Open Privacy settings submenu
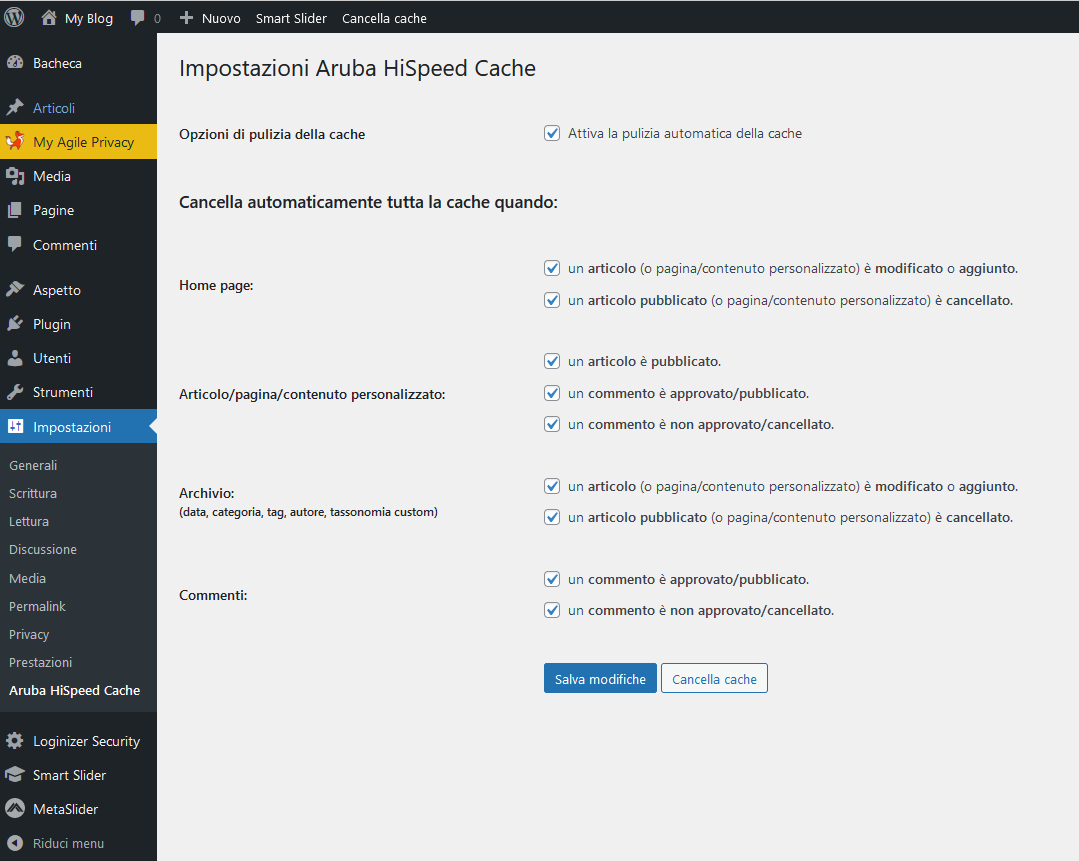The height and width of the screenshot is (861, 1079). click(29, 635)
